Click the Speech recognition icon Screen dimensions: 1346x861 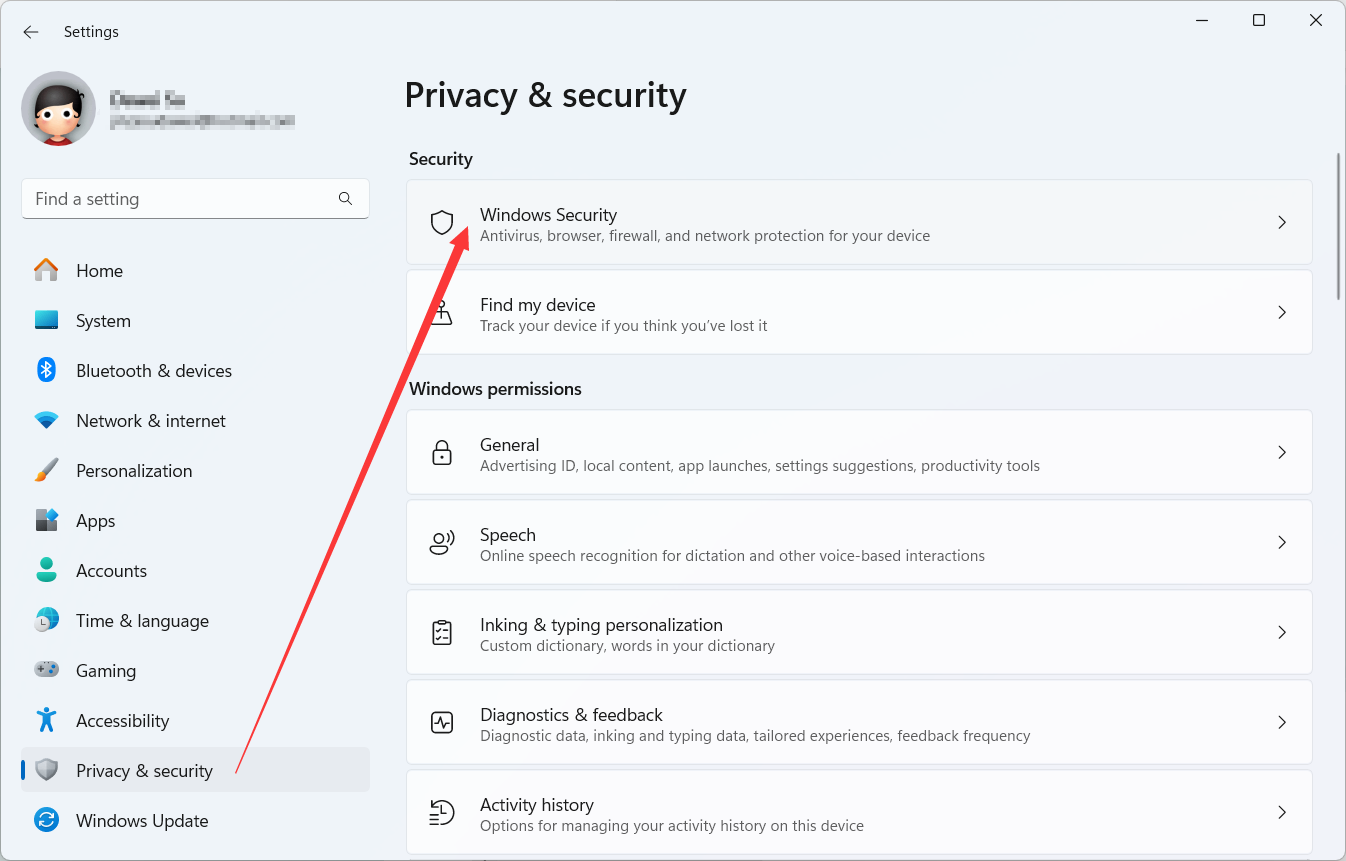(x=442, y=542)
